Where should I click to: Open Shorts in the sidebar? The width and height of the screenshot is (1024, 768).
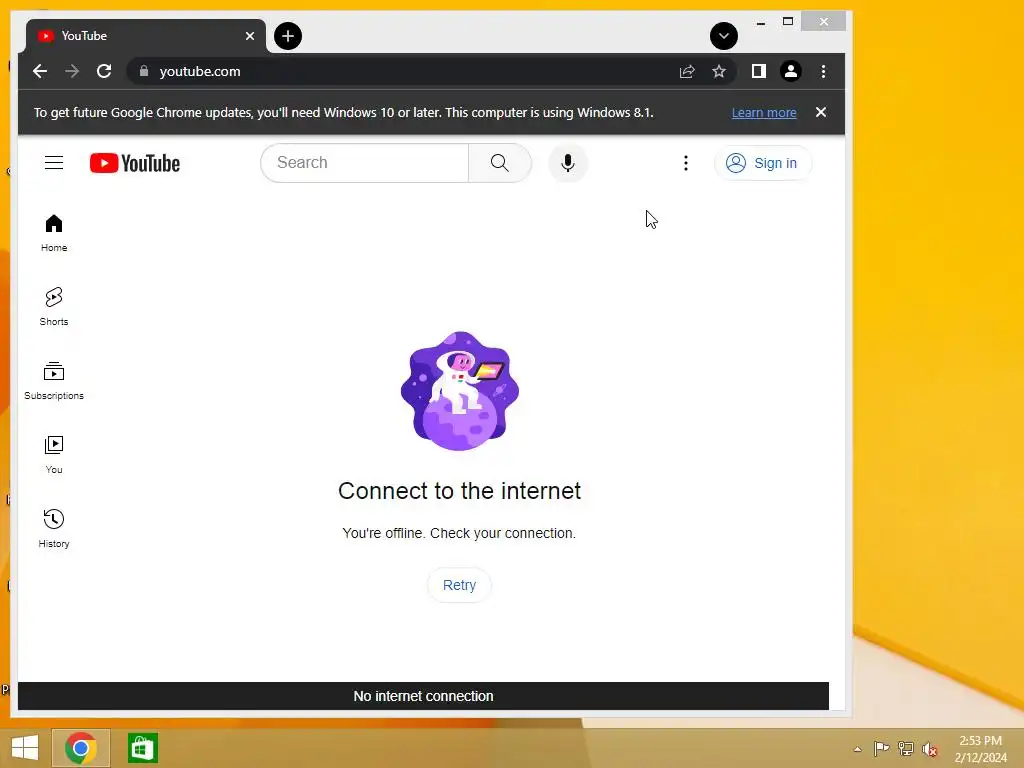point(54,307)
